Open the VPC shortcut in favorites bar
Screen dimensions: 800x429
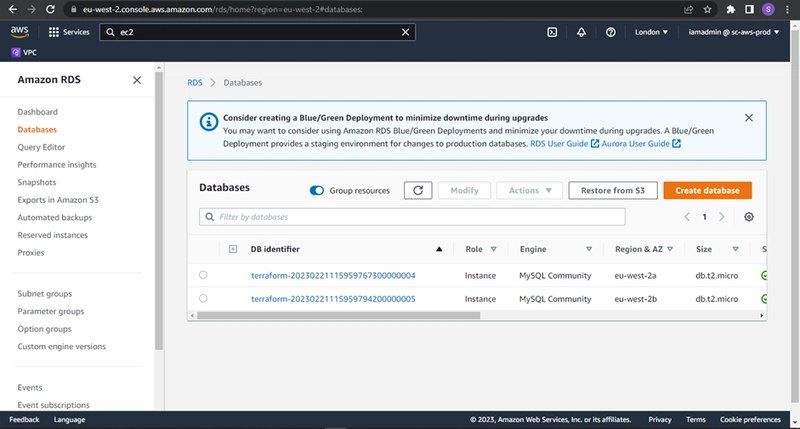[x=24, y=52]
